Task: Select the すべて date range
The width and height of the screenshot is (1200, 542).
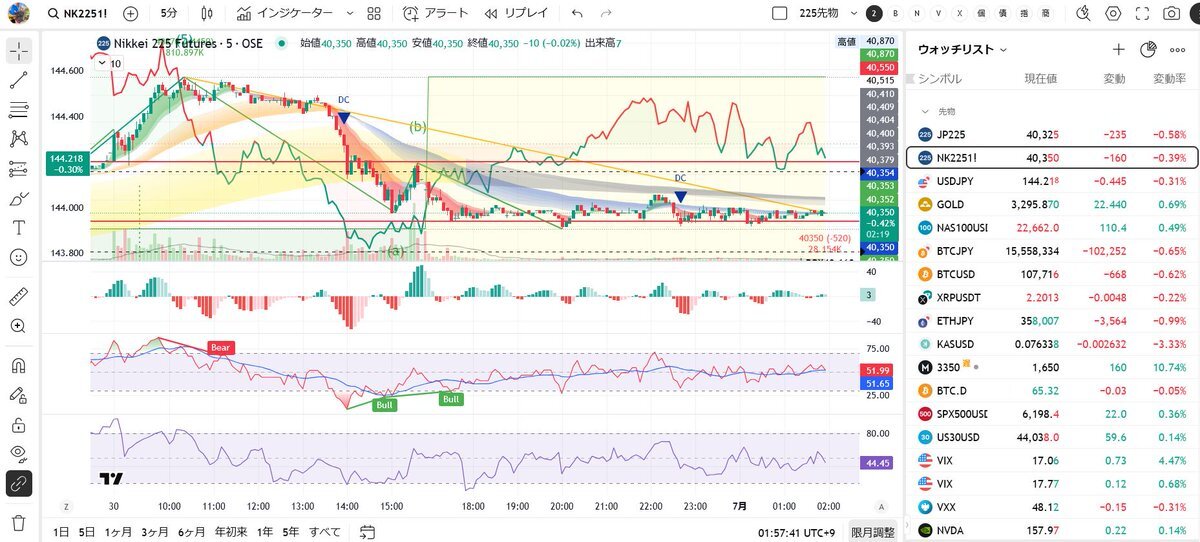Action: click(324, 531)
